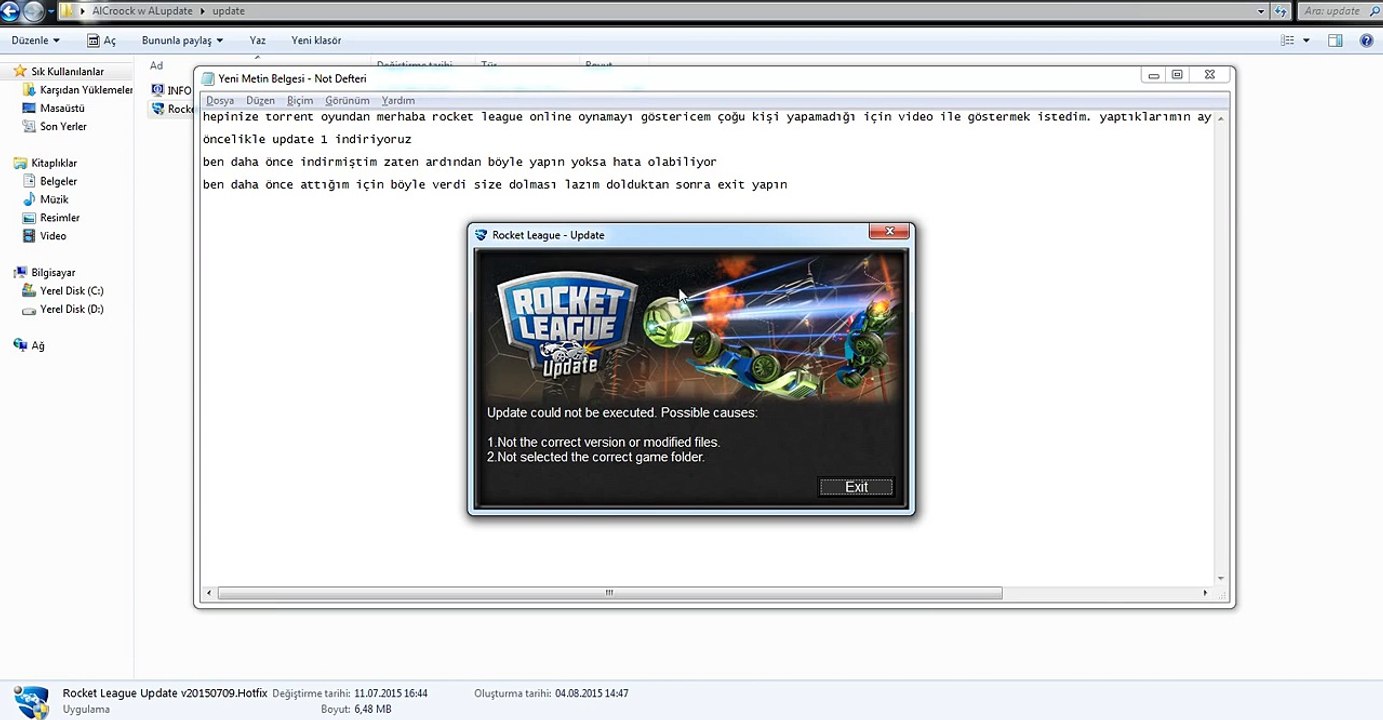Screen dimensions: 1383x720
Task: Select Ağ in the navigation pane
Action: pyautogui.click(x=38, y=345)
